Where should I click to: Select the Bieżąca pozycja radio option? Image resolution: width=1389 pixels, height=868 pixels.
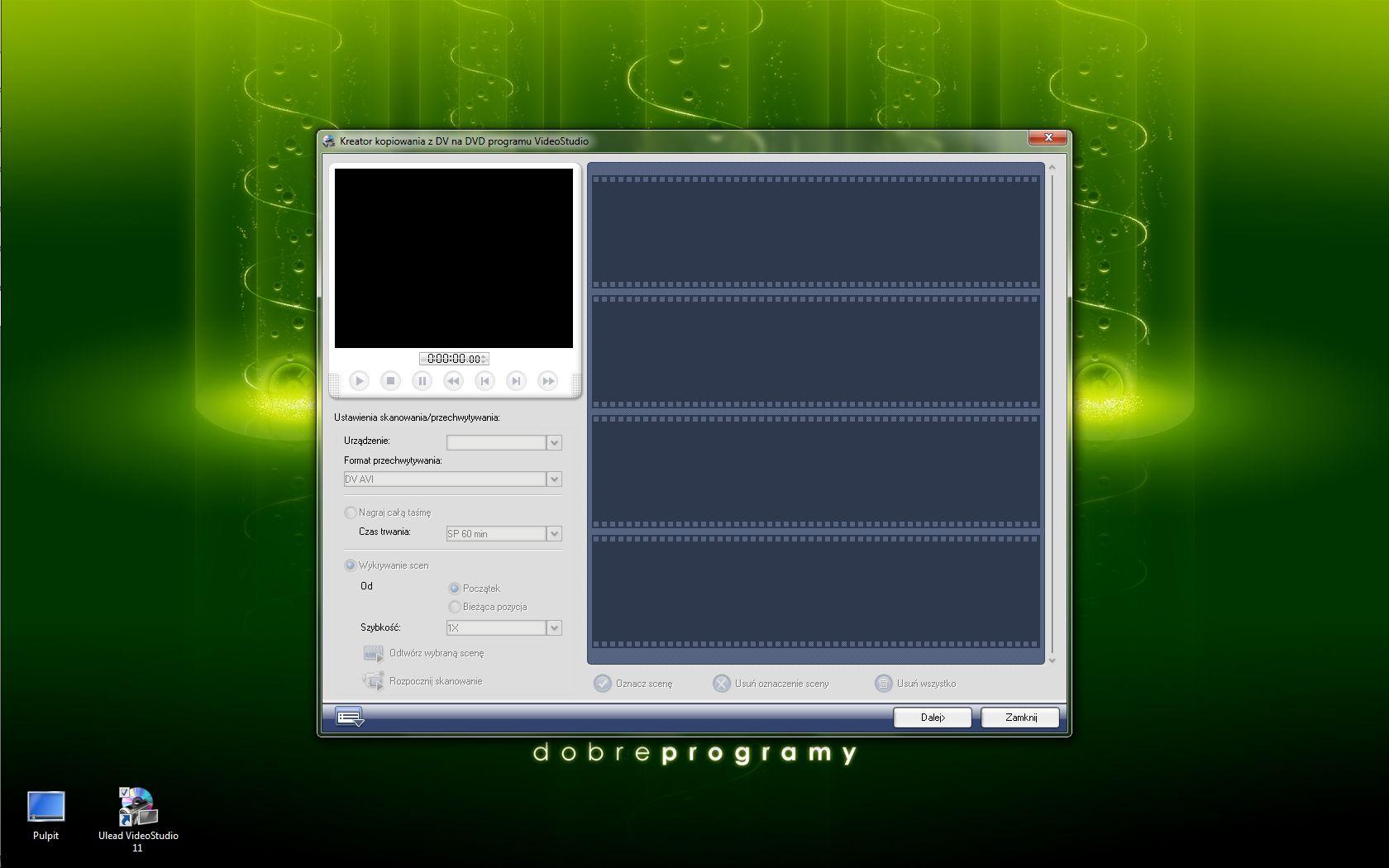tap(454, 607)
